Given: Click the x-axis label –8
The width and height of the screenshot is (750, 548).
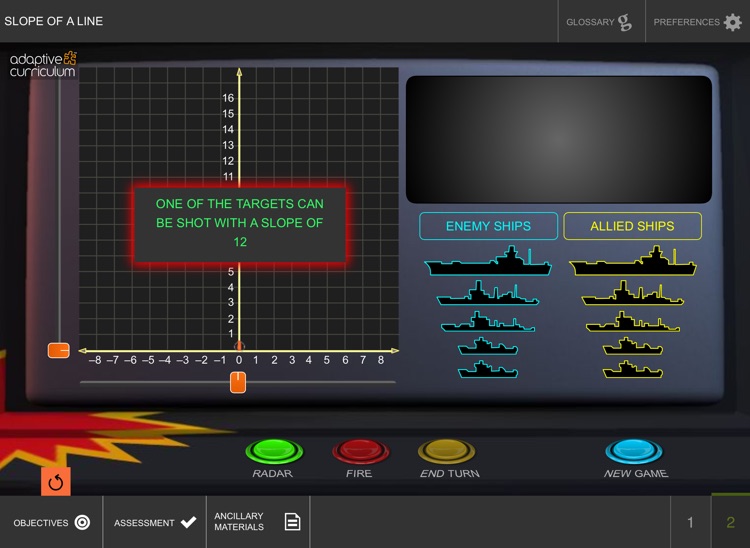Looking at the screenshot, I should click(x=95, y=360).
